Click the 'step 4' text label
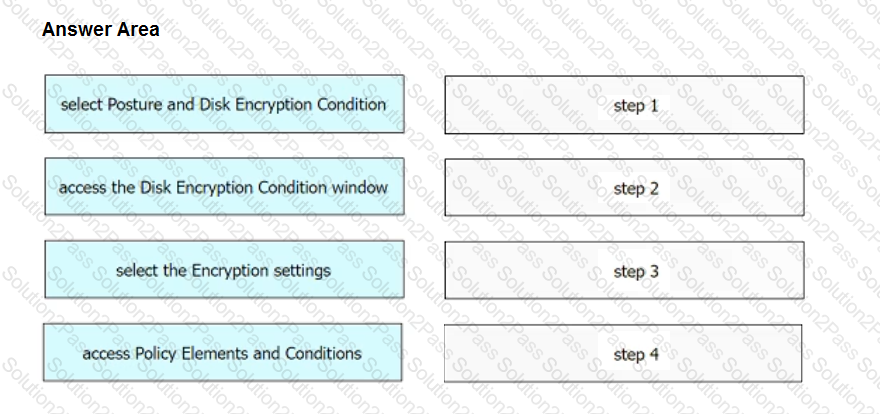Viewport: 880px width, 414px height. point(636,355)
